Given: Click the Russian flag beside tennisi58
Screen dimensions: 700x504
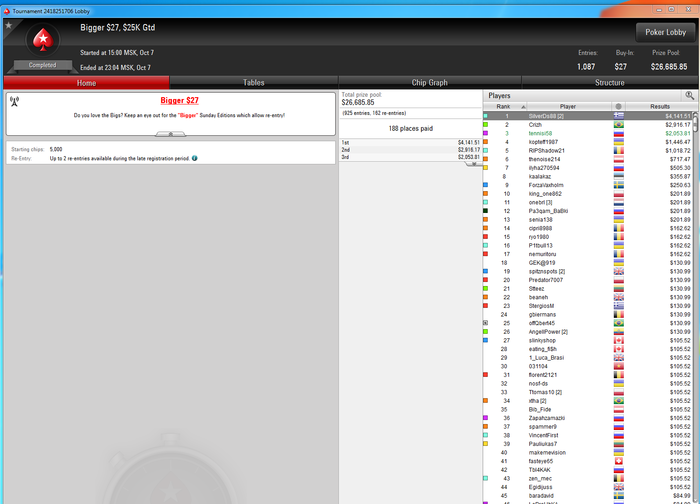Looking at the screenshot, I should (619, 133).
